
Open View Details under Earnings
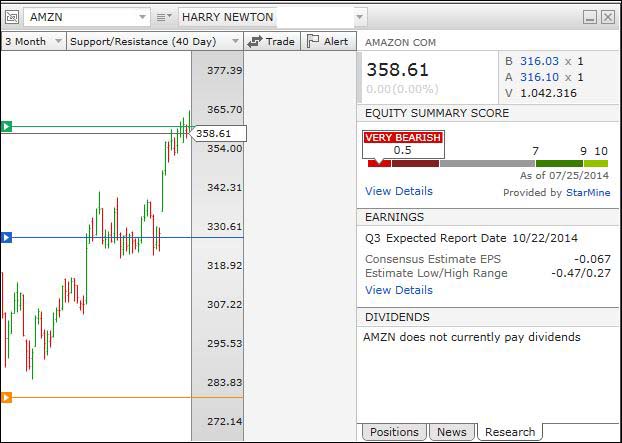(399, 290)
